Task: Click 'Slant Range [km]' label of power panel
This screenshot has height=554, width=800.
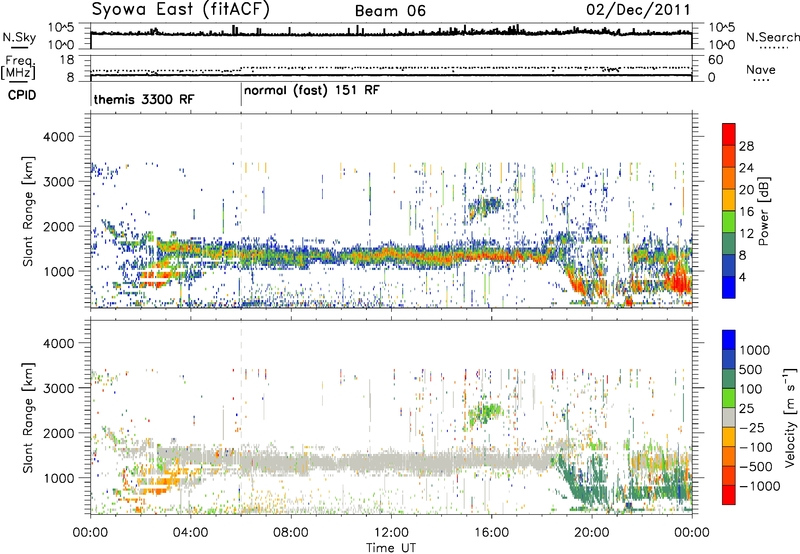Action: click(x=29, y=211)
